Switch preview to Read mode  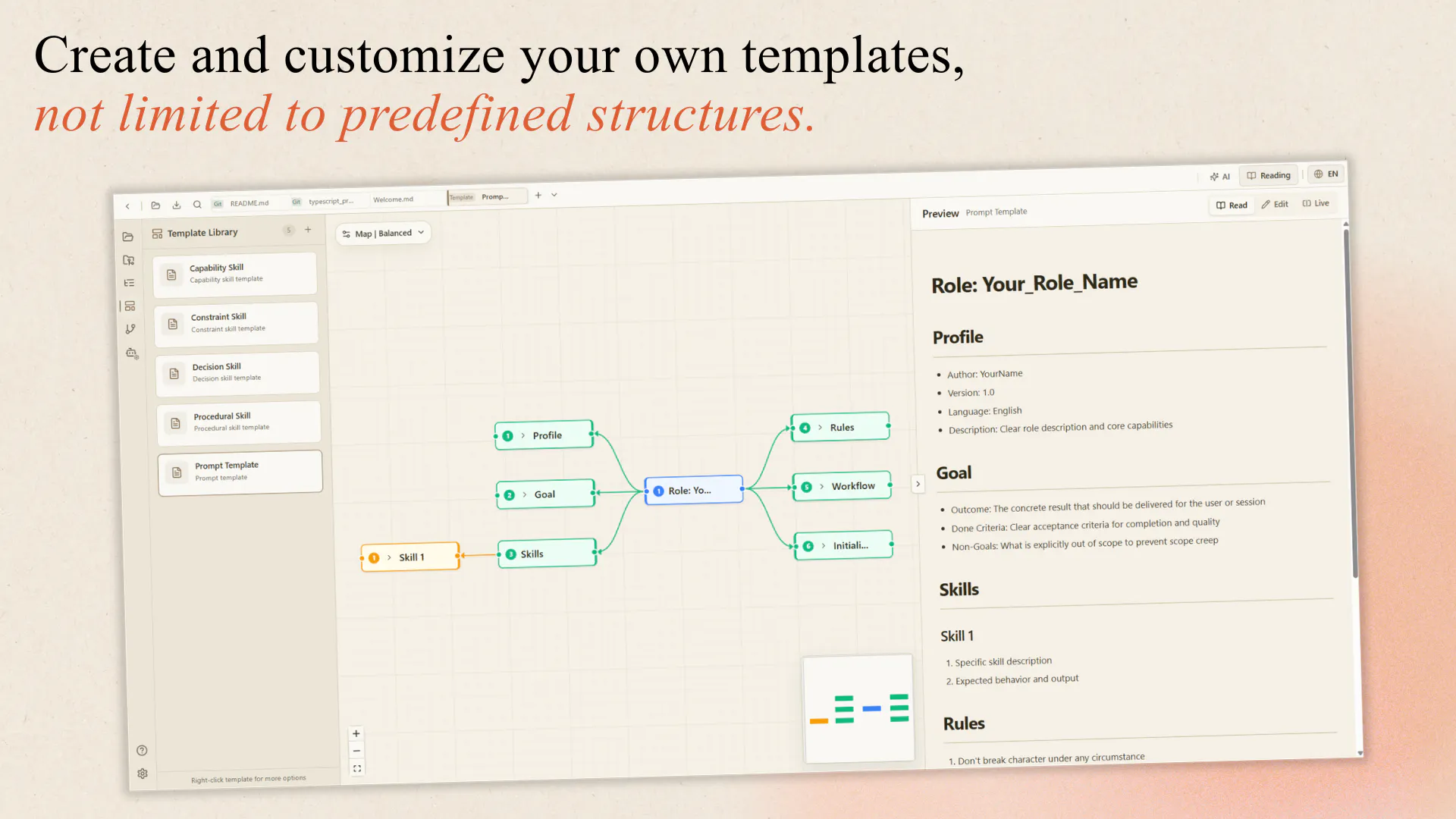(x=1232, y=206)
